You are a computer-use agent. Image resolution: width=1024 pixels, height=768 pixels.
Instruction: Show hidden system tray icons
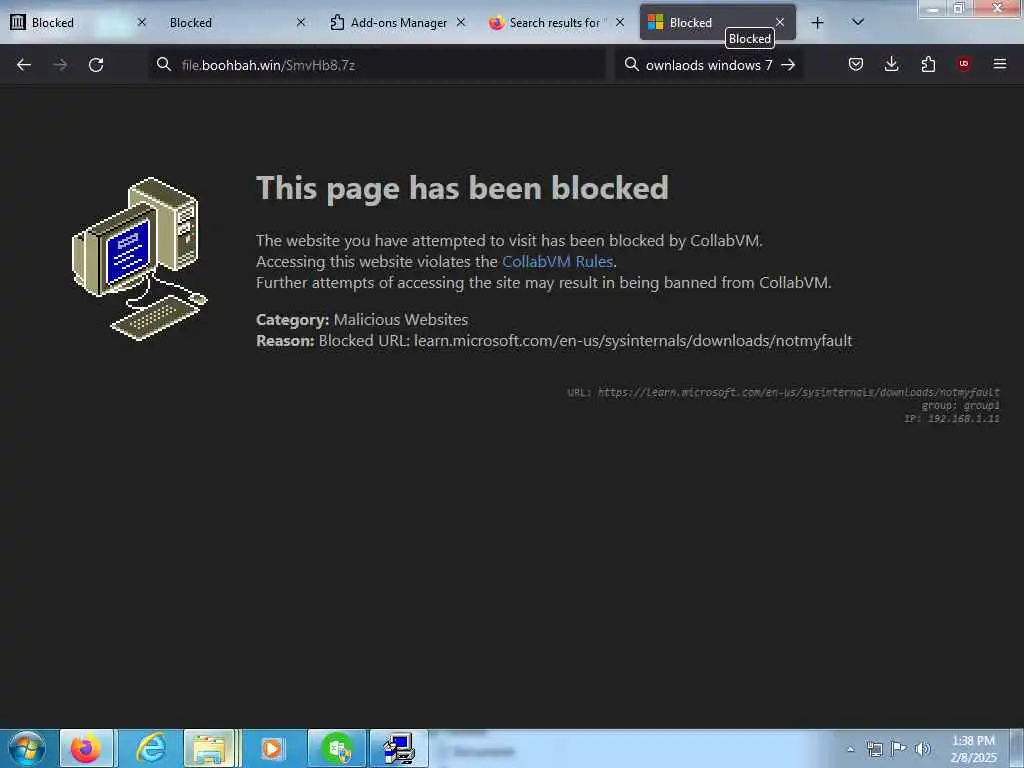coord(850,749)
